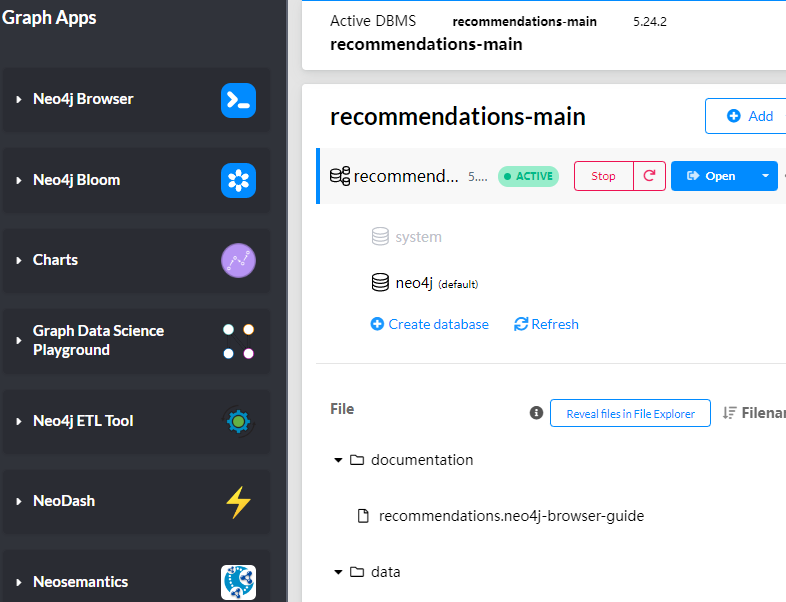
Task: Expand the NeoDash entry arrow
Action: click(19, 501)
